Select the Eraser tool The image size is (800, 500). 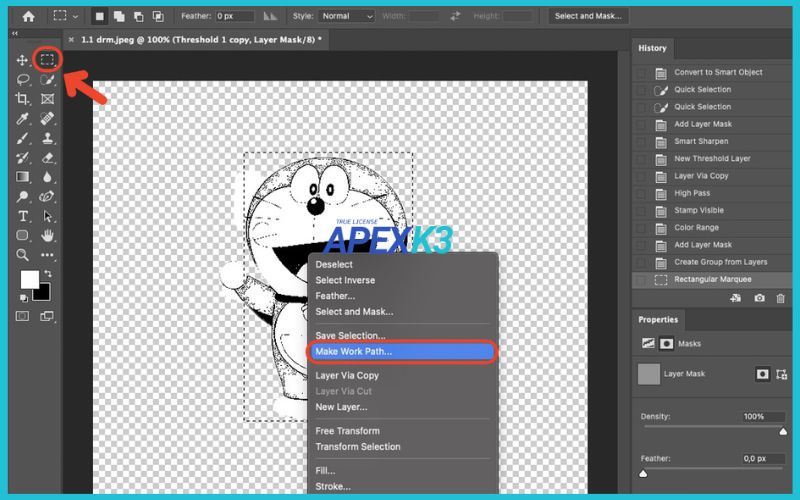(x=47, y=158)
